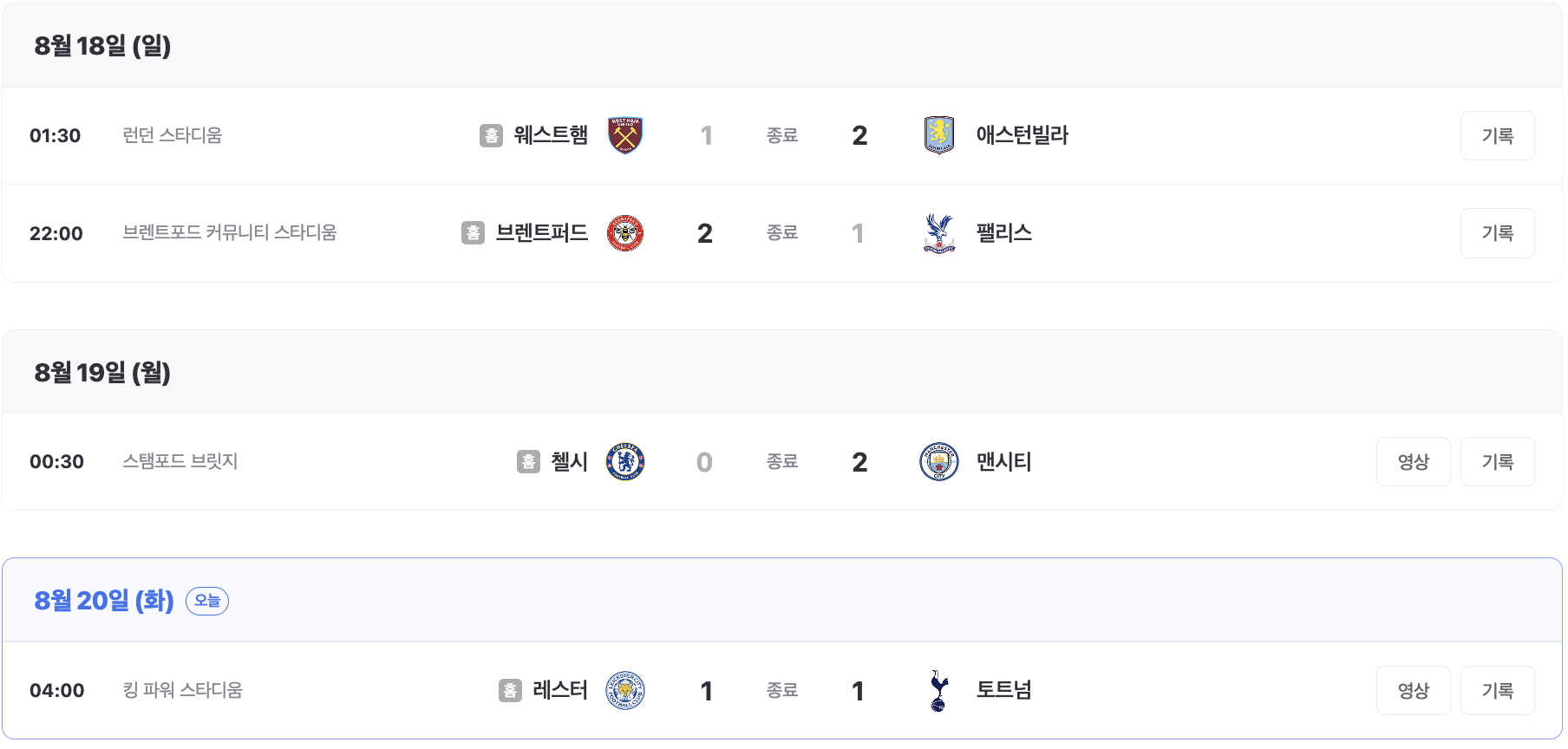Click the 스탬포드 브릿지 stadium name
The height and width of the screenshot is (749, 1568).
click(179, 462)
